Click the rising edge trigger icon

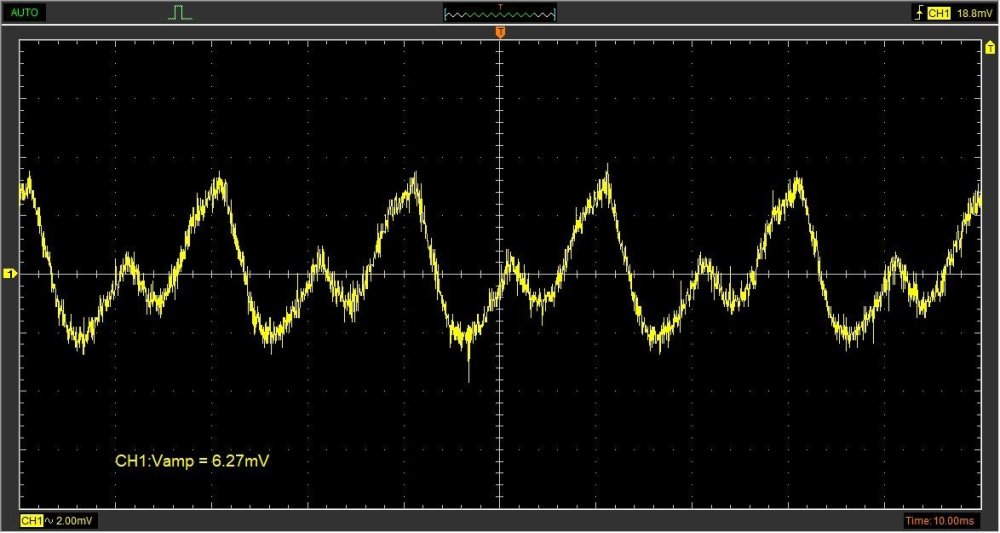click(x=915, y=13)
